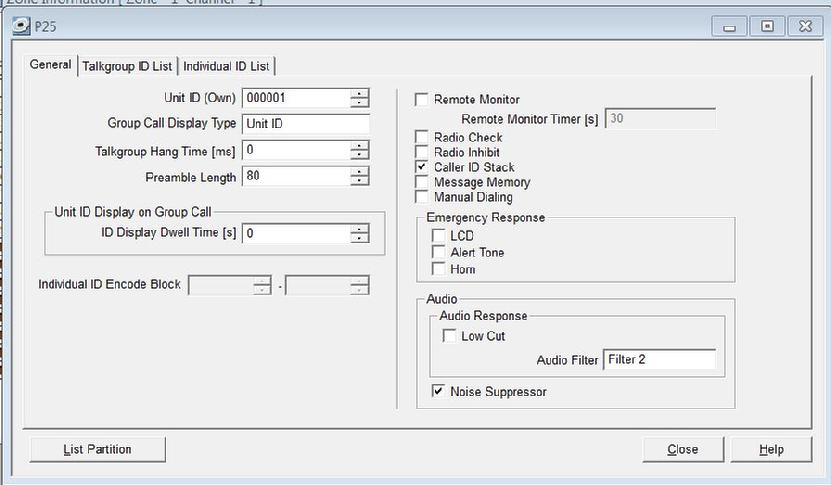831x485 pixels.
Task: Decrease Talkgroup Hang Time with down arrow
Action: (x=359, y=155)
